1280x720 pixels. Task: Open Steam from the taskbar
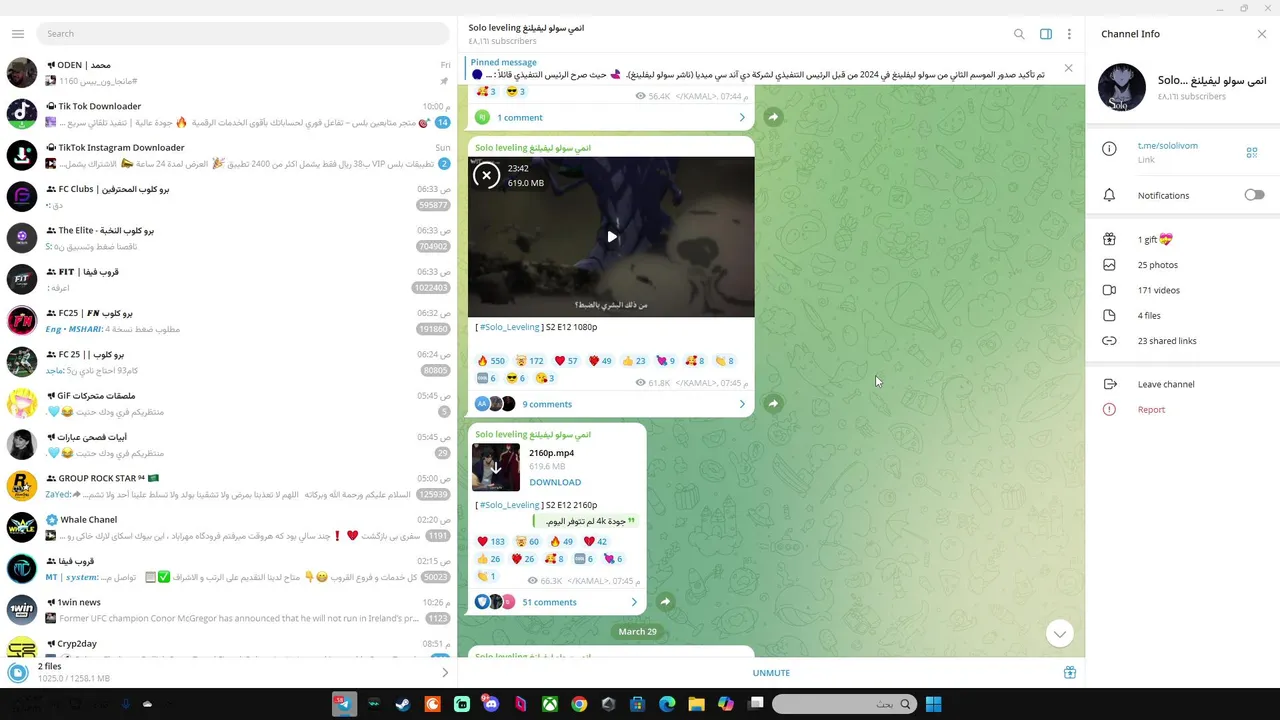tap(403, 704)
